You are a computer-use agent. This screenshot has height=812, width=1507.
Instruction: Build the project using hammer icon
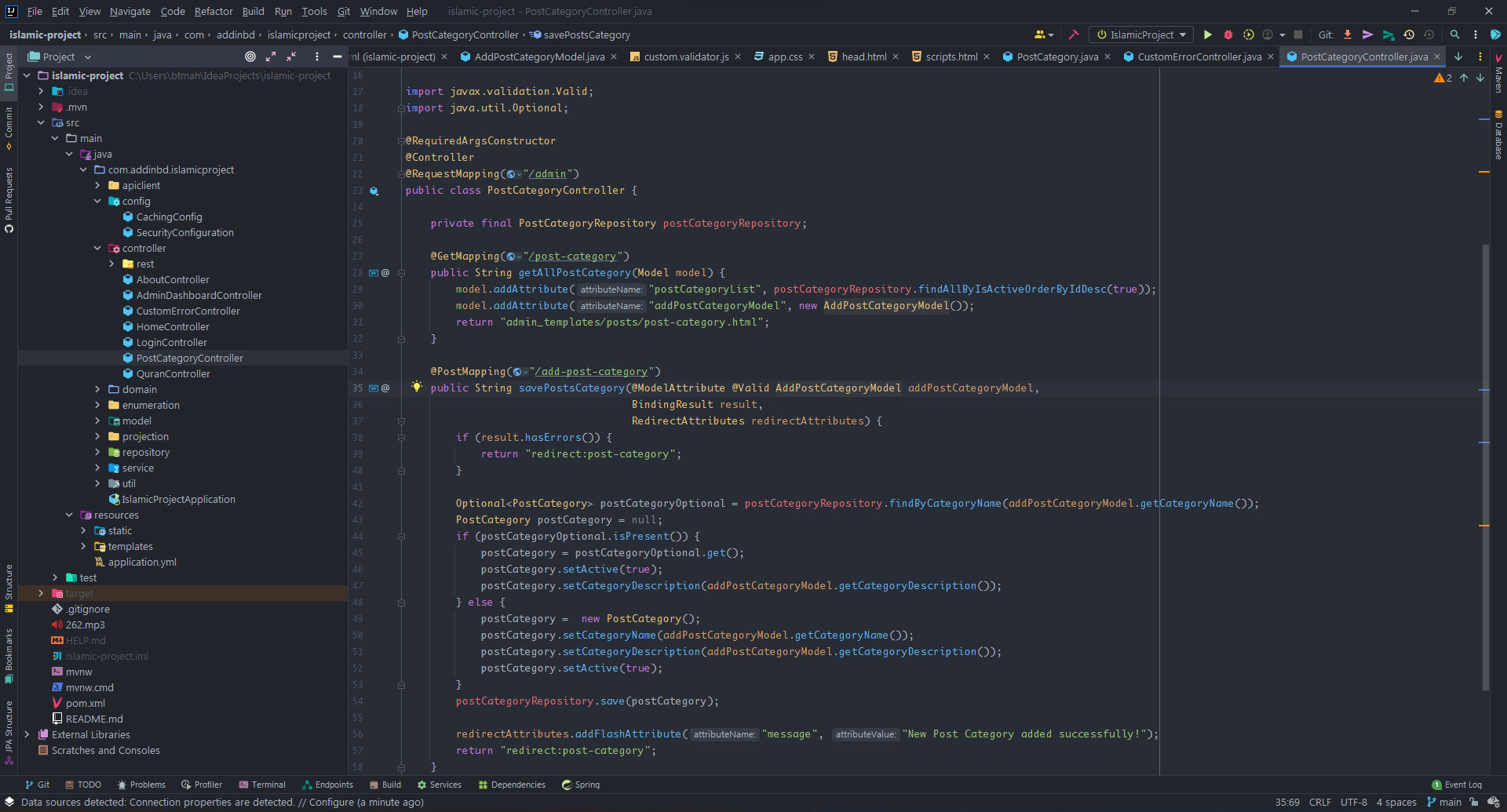tap(1073, 35)
